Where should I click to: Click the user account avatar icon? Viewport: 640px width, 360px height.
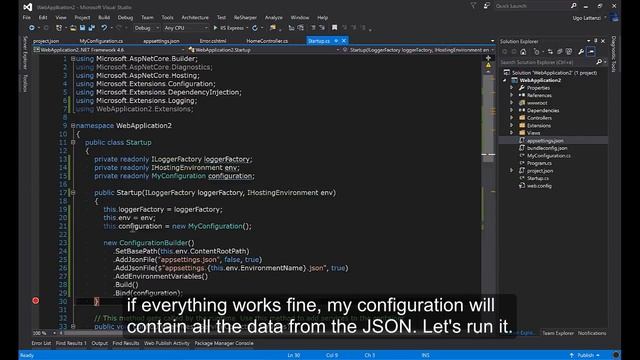coord(614,18)
